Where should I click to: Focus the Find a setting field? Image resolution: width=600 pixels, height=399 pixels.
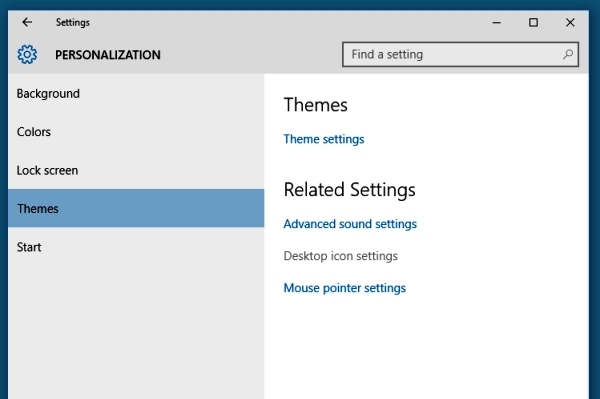(x=460, y=54)
